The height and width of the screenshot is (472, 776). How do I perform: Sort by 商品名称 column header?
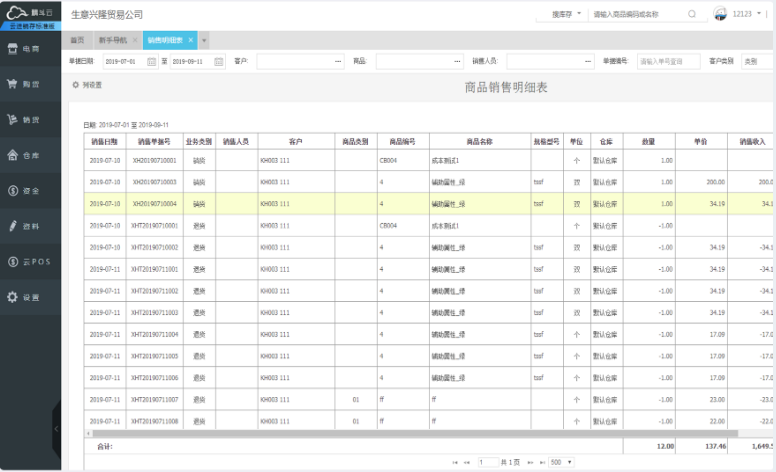[x=480, y=142]
